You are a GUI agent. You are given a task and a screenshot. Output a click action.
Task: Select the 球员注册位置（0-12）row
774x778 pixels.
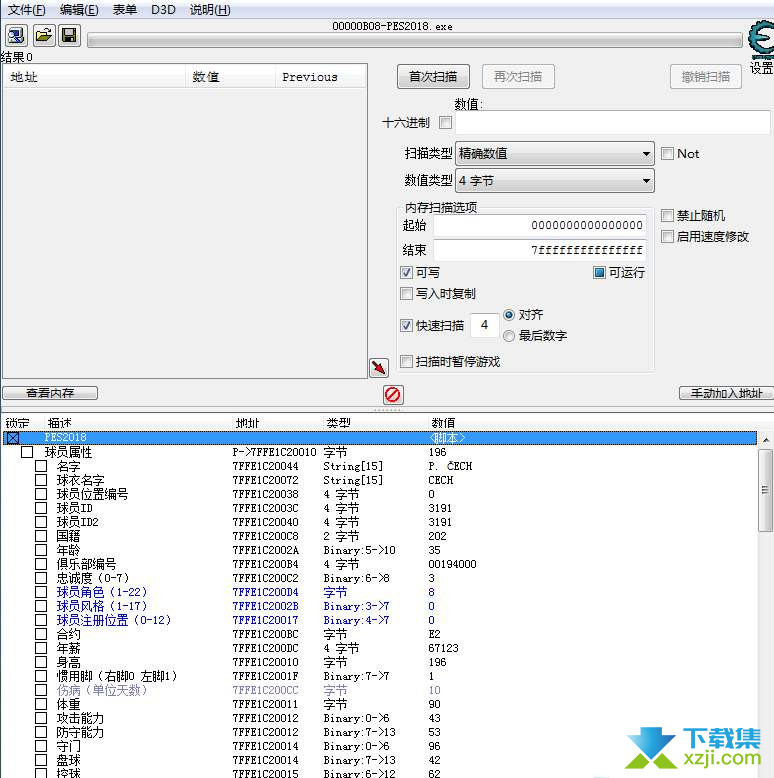pyautogui.click(x=380, y=620)
